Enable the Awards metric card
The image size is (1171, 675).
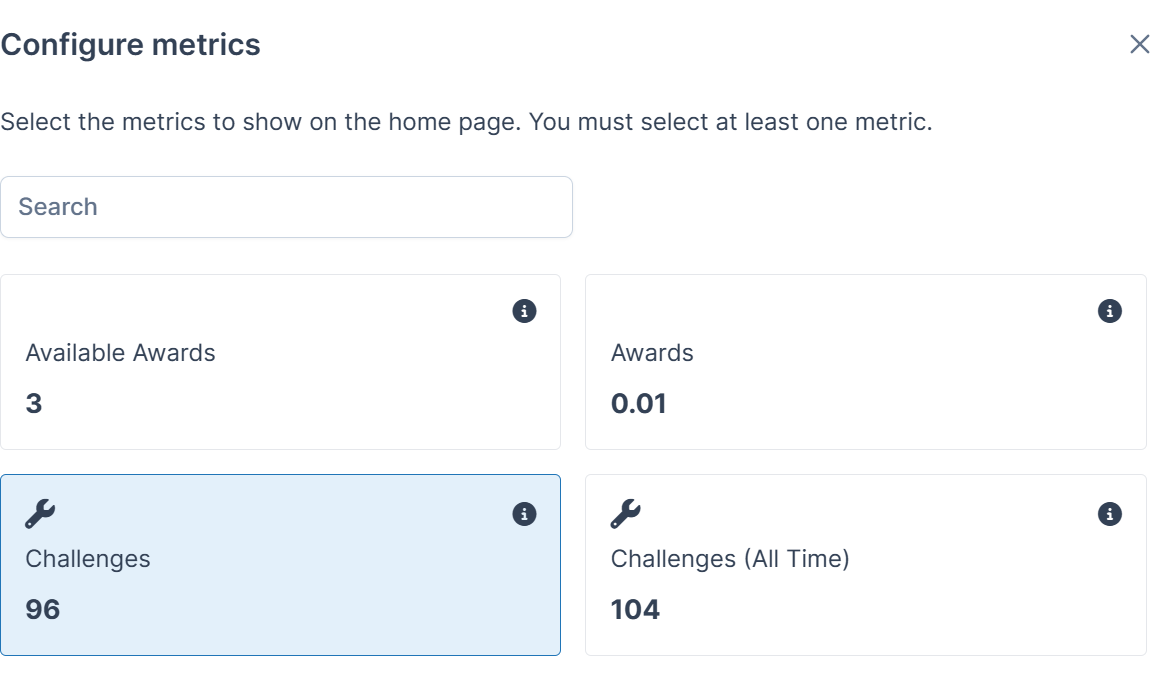coord(866,362)
